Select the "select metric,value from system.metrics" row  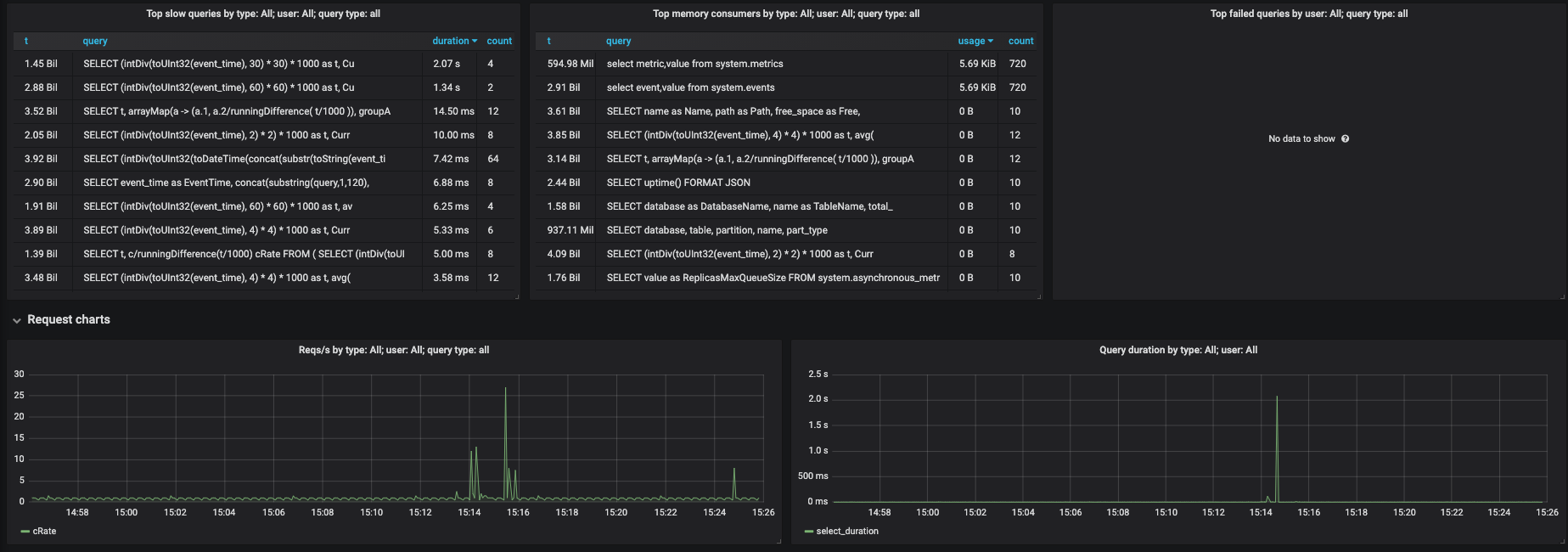695,64
